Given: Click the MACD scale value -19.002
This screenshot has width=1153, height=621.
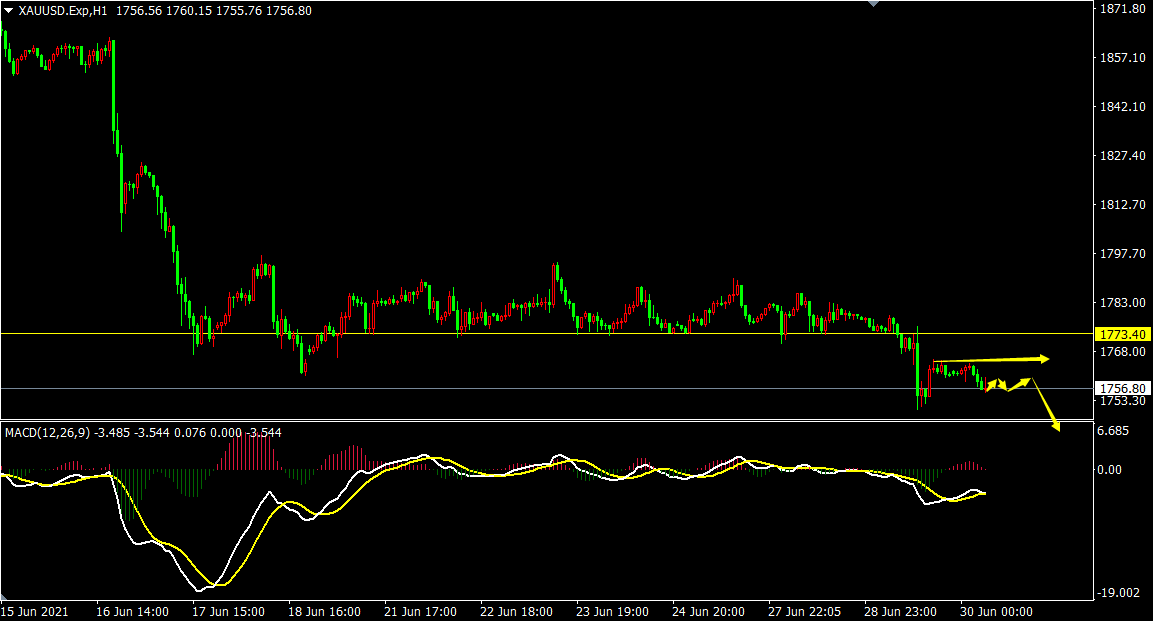Looking at the screenshot, I should pos(1118,593).
